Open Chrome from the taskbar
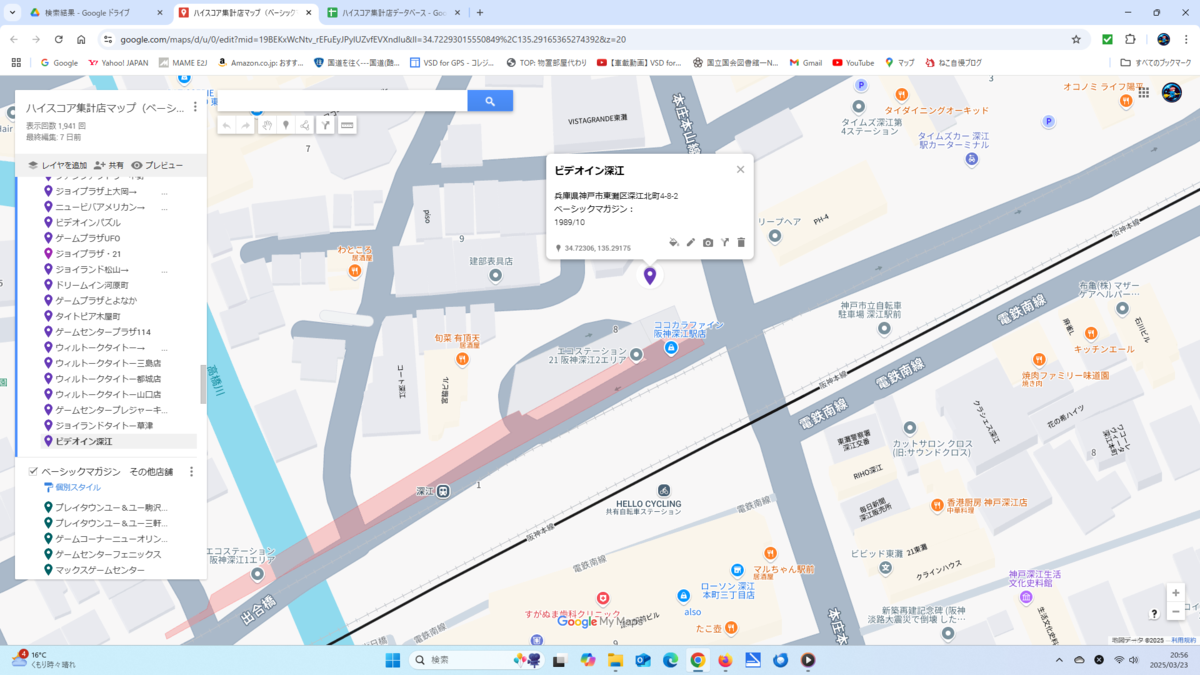The height and width of the screenshot is (675, 1200). pos(698,660)
